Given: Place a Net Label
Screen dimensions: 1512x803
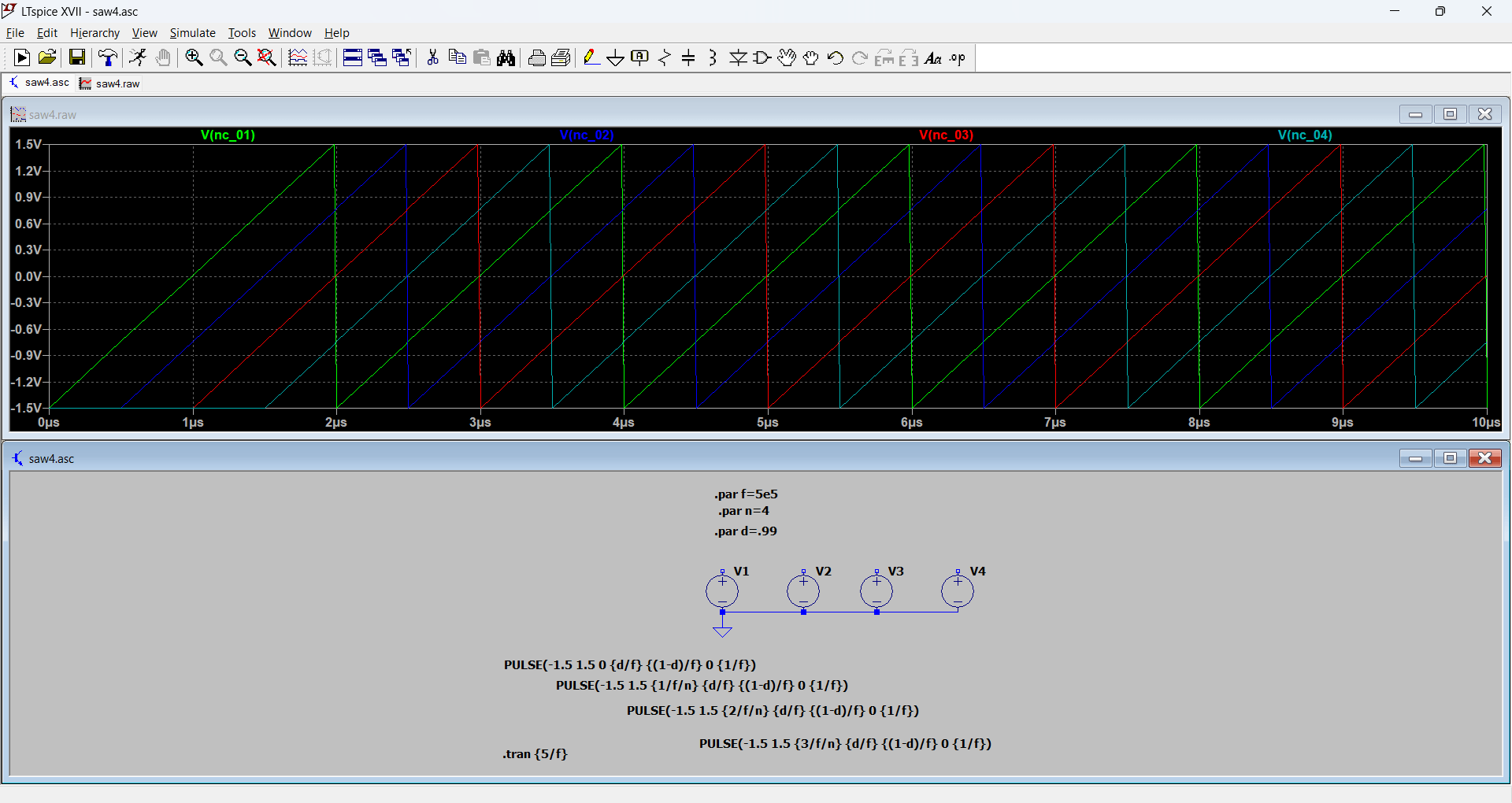Looking at the screenshot, I should coord(640,57).
